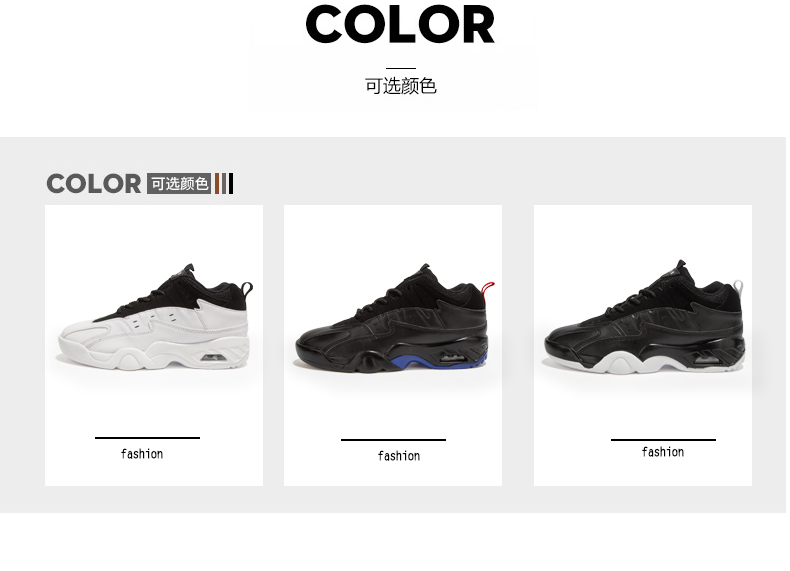Click fashion label under white sneaker
This screenshot has width=790, height=571.
point(142,454)
